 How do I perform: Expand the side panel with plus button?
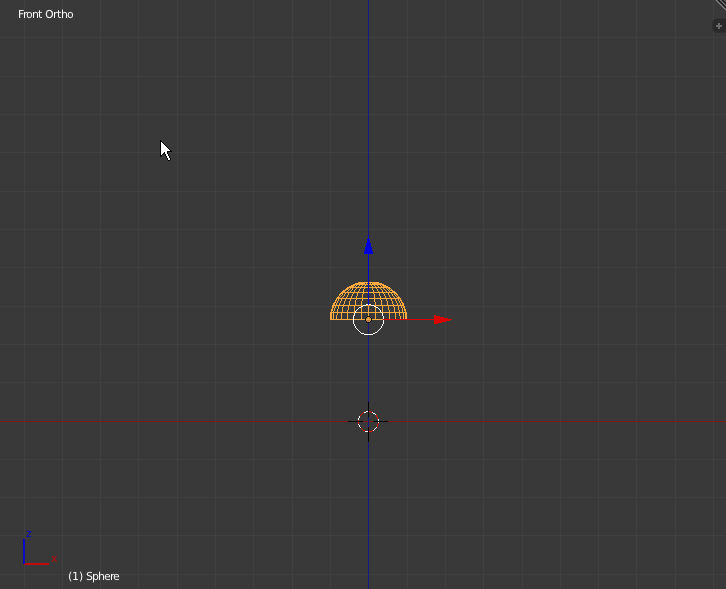(x=719, y=26)
